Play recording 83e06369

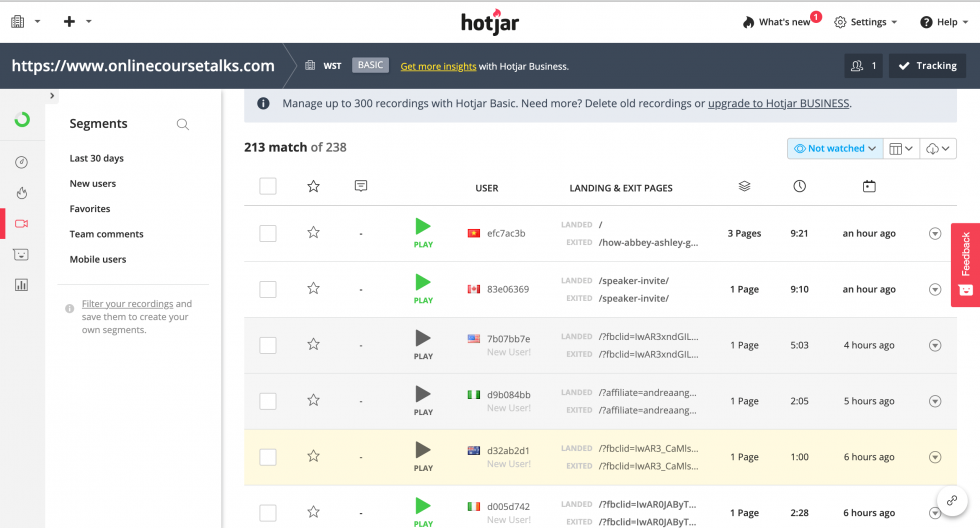423,289
